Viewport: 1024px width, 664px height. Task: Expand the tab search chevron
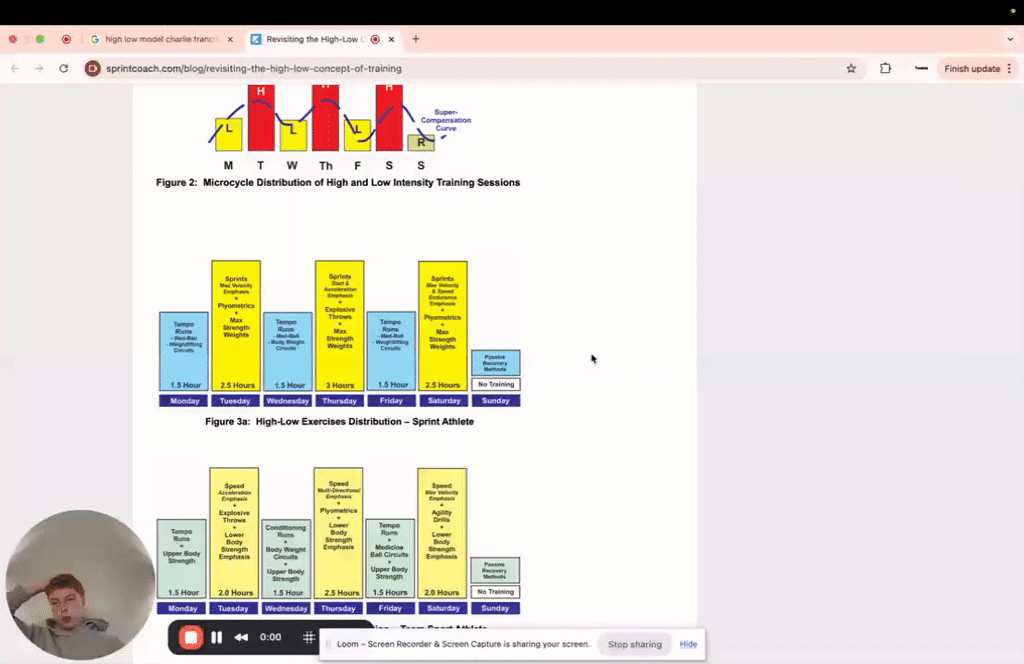pos(1010,39)
